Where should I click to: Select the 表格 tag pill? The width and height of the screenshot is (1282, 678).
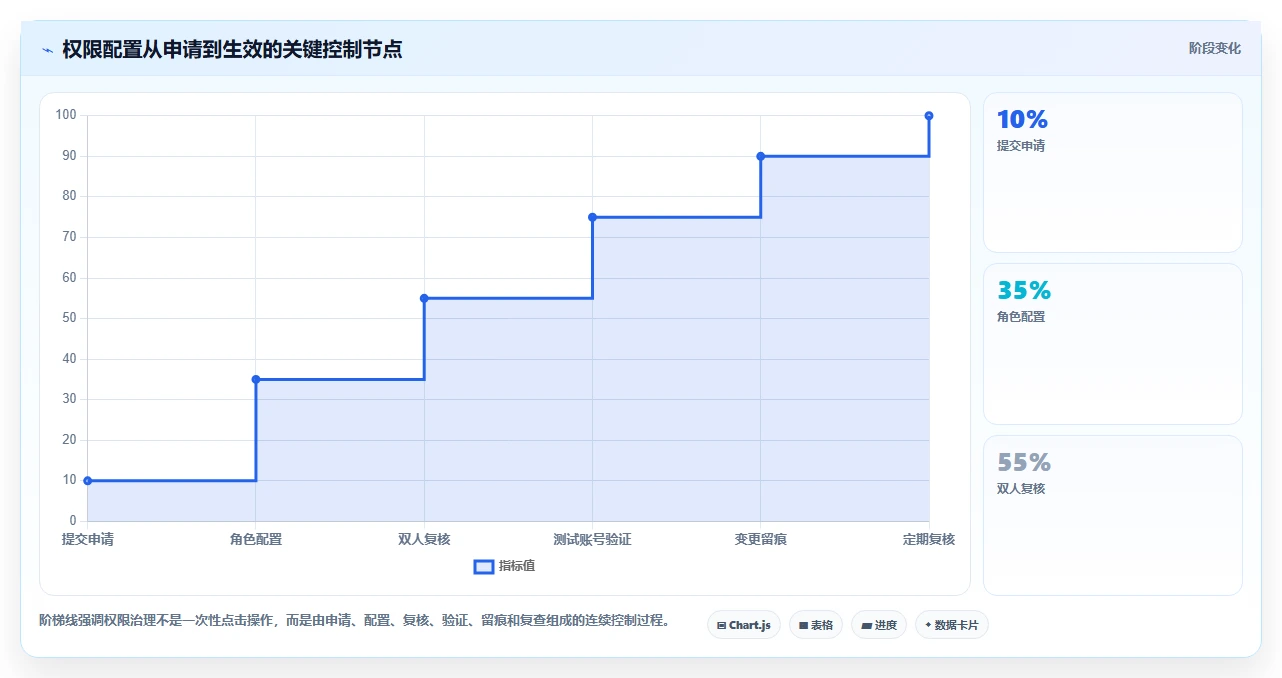(x=816, y=625)
